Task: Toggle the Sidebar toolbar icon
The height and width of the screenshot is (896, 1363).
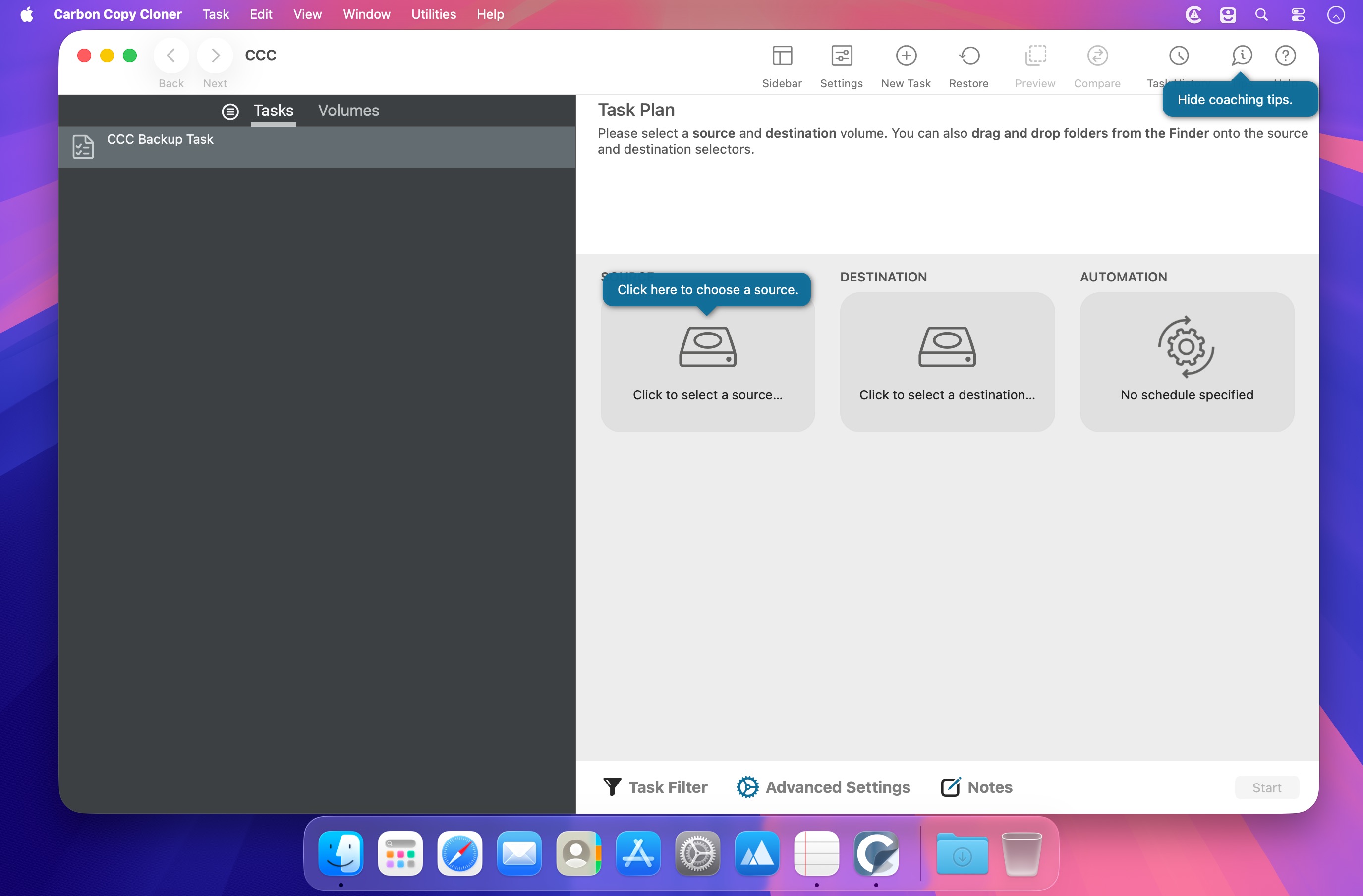Action: click(x=782, y=56)
